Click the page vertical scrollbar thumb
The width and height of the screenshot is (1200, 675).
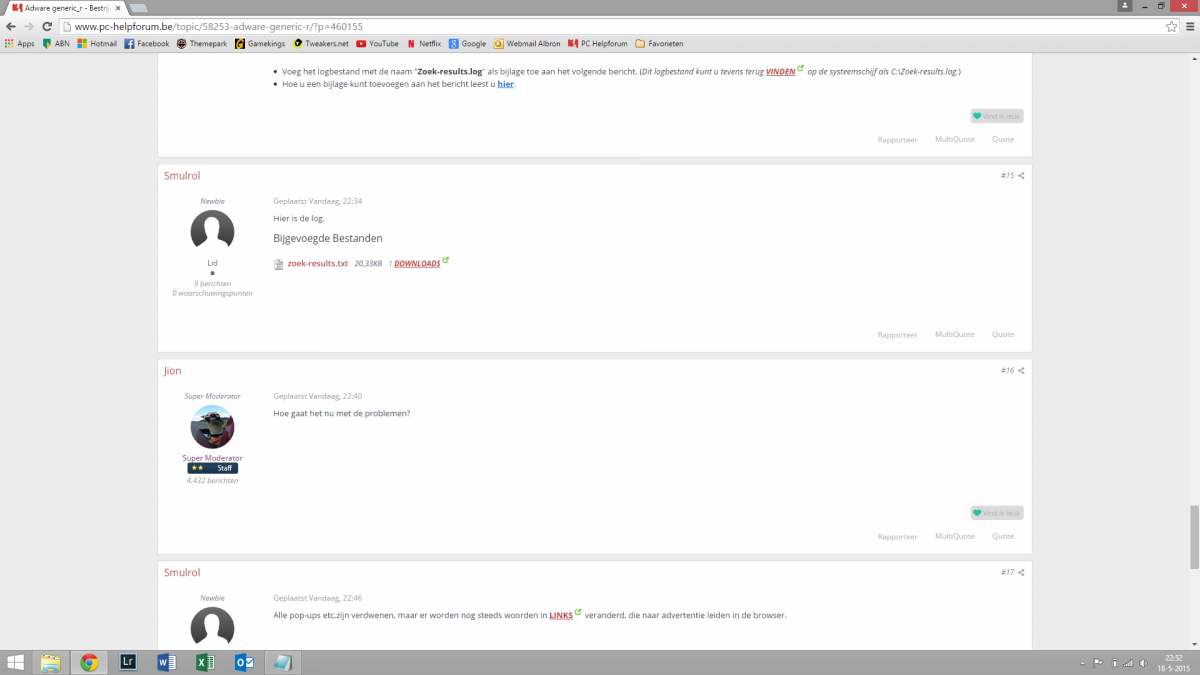pos(1194,537)
